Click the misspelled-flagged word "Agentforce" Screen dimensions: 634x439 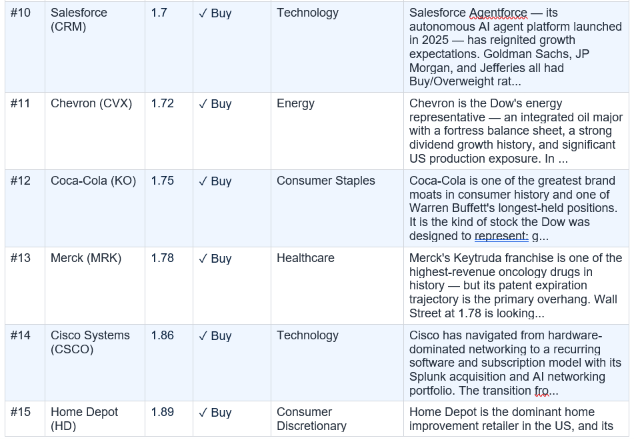(x=498, y=13)
